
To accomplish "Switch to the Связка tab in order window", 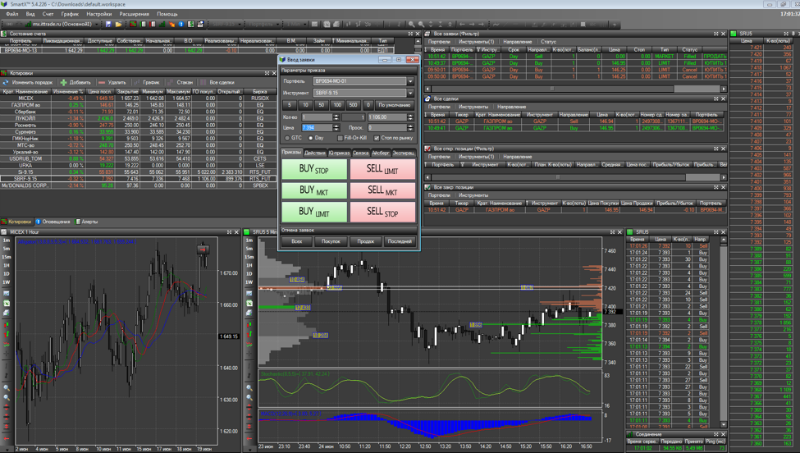I will point(361,153).
